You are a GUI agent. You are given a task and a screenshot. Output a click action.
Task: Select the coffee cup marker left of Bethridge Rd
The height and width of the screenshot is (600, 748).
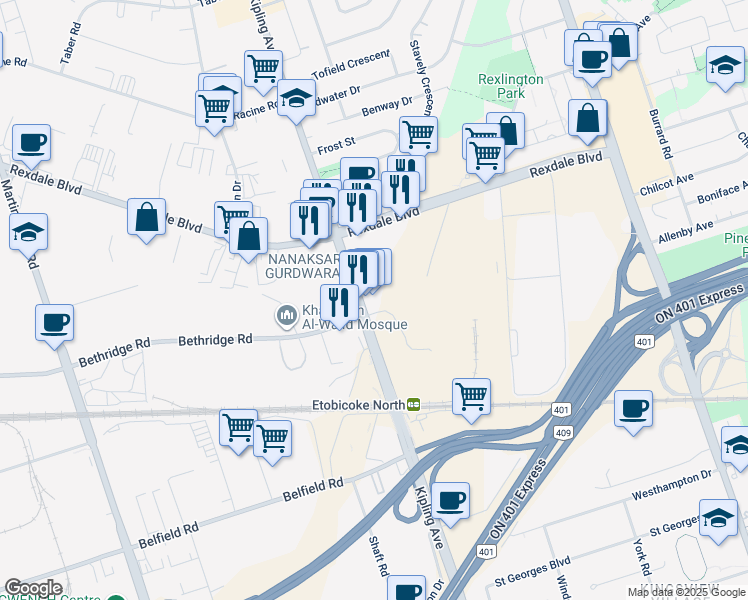tap(54, 324)
